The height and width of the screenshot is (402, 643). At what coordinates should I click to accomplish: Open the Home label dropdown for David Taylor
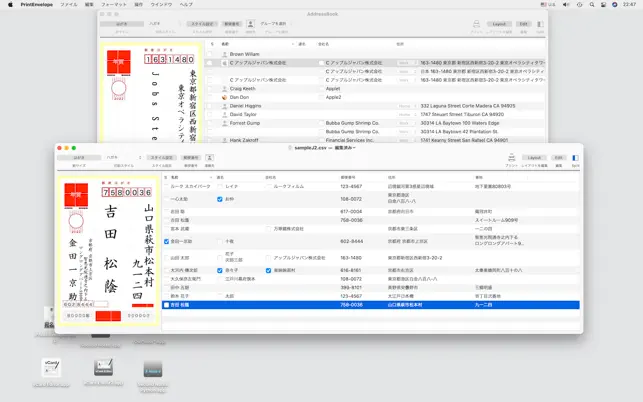point(406,114)
